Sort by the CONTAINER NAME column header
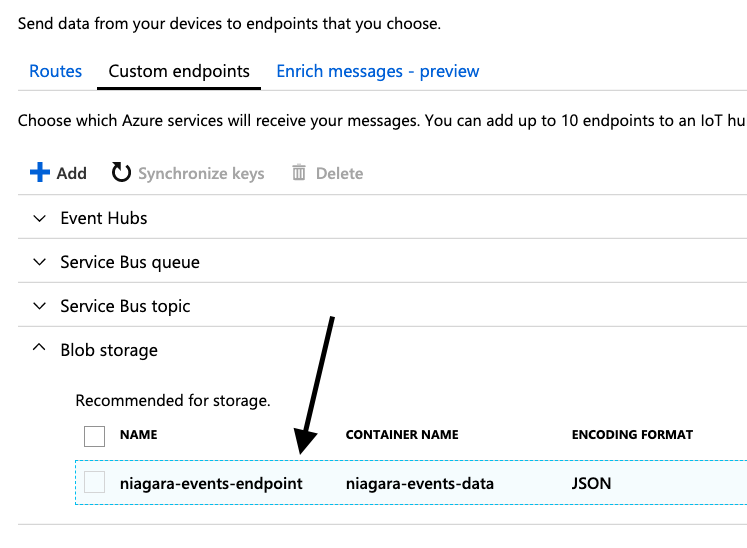This screenshot has width=747, height=548. point(402,435)
